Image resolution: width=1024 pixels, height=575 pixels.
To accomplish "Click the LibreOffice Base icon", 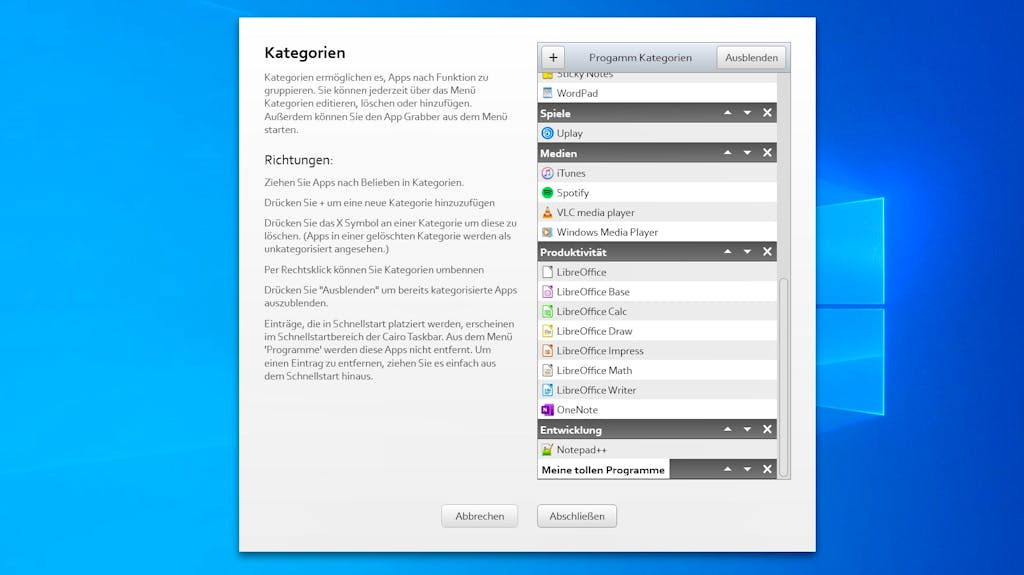I will click(x=547, y=291).
